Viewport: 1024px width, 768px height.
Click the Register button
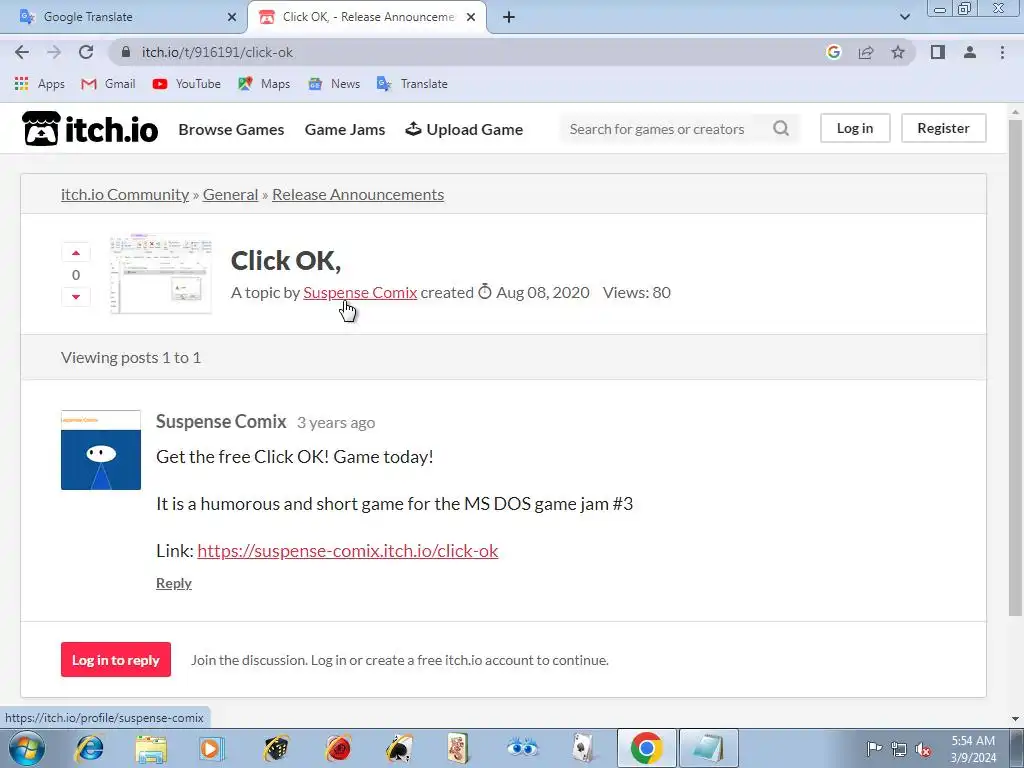943,128
